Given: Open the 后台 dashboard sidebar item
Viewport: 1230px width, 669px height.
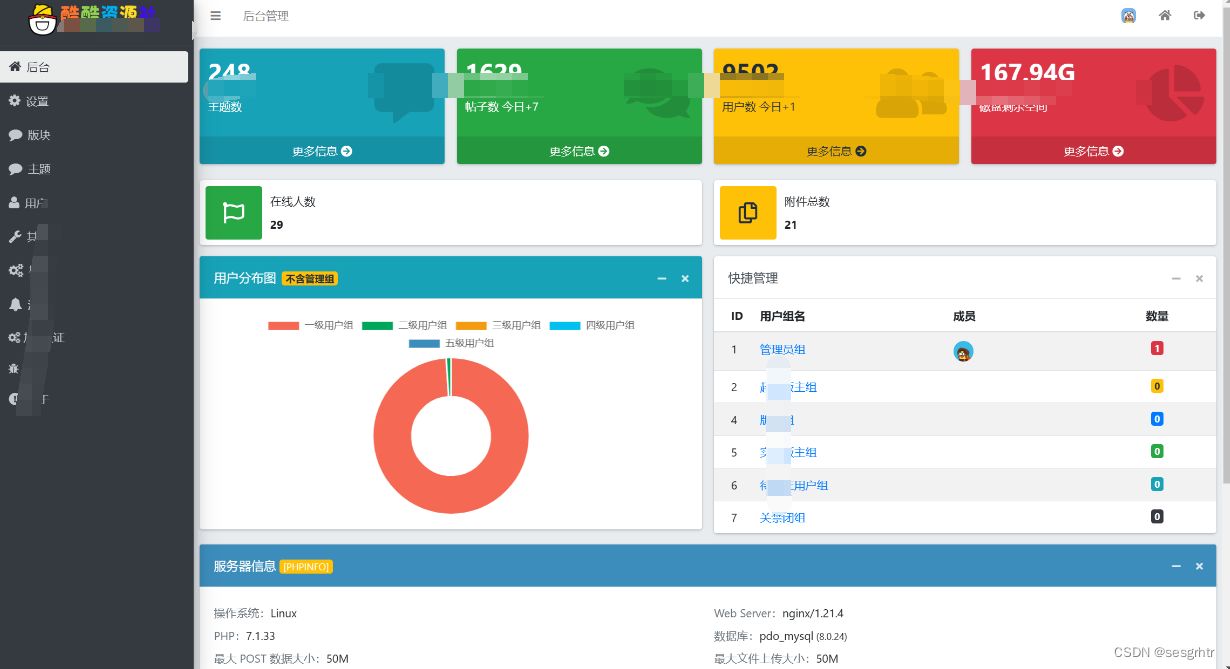Looking at the screenshot, I should coord(94,67).
